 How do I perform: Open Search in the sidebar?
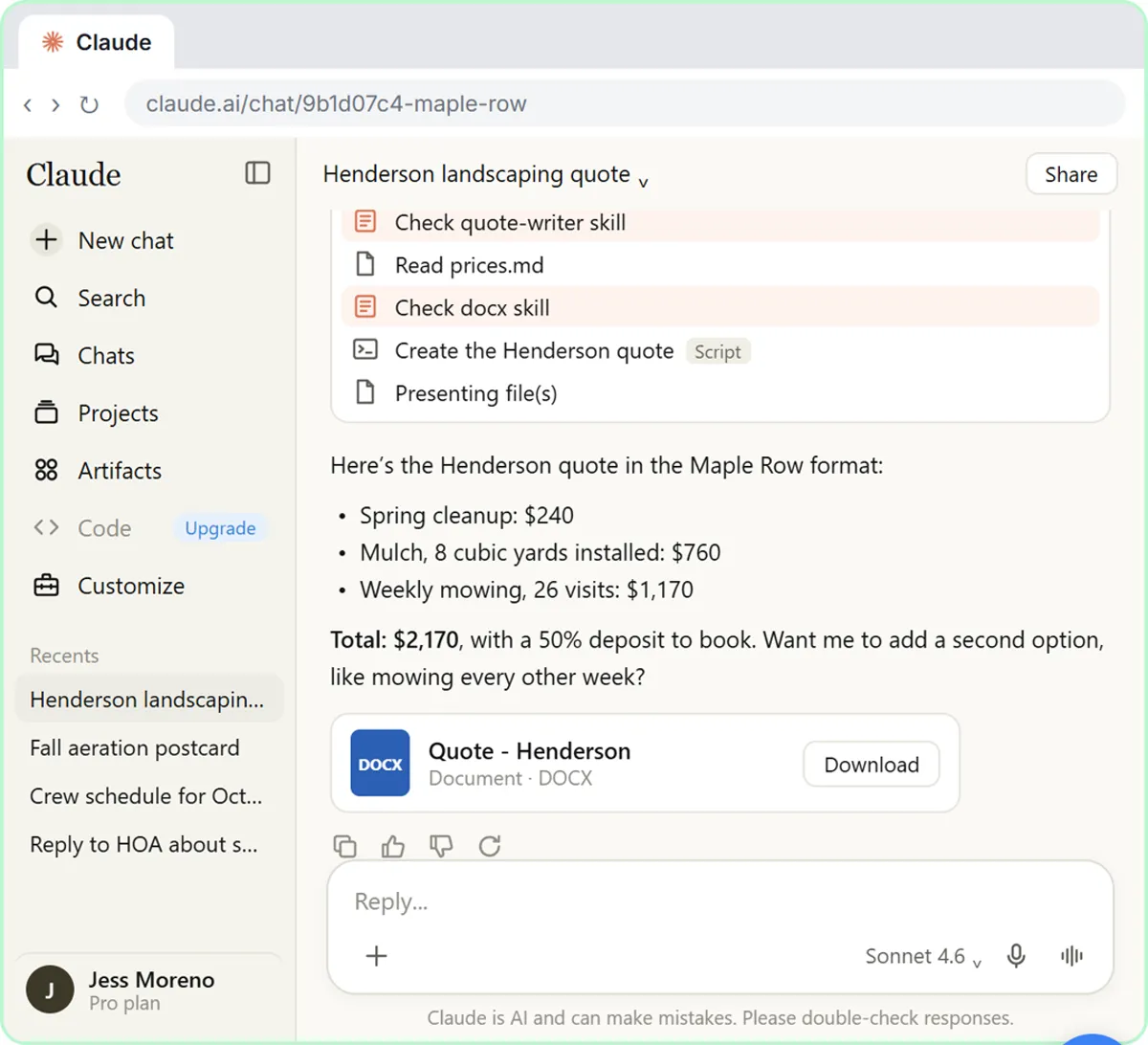point(90,298)
